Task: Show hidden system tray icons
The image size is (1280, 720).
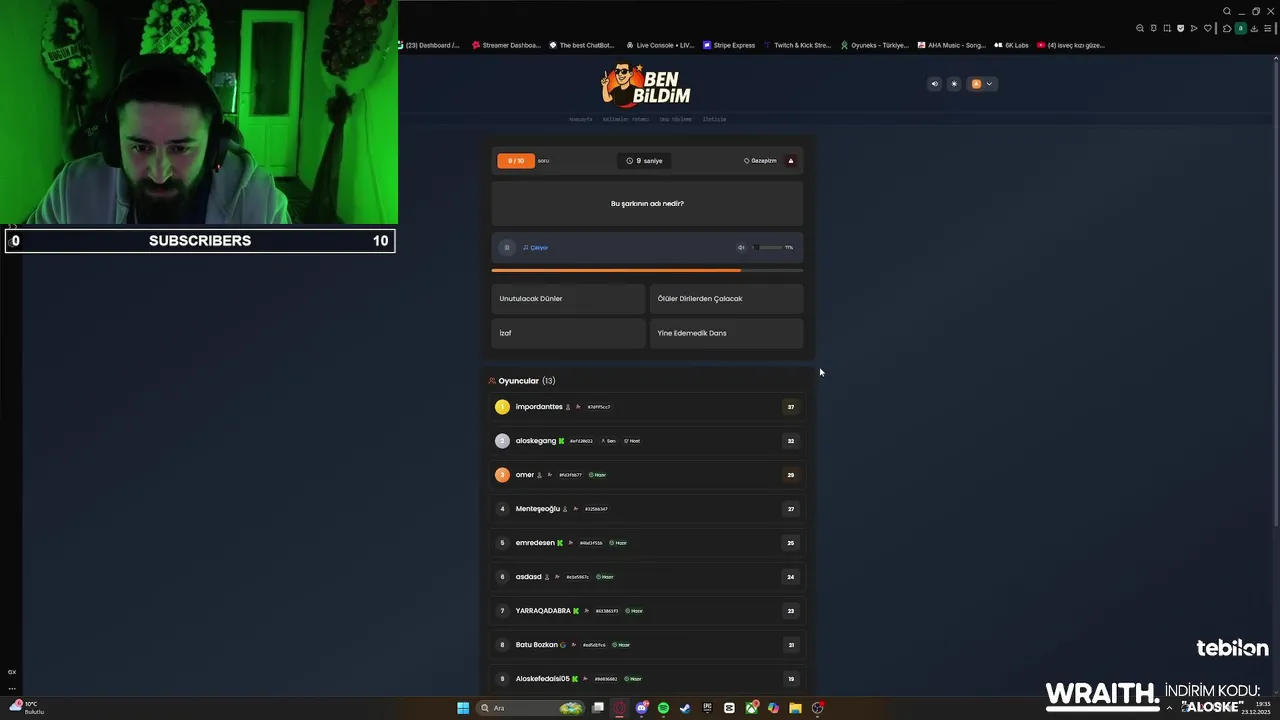Action: [1169, 708]
